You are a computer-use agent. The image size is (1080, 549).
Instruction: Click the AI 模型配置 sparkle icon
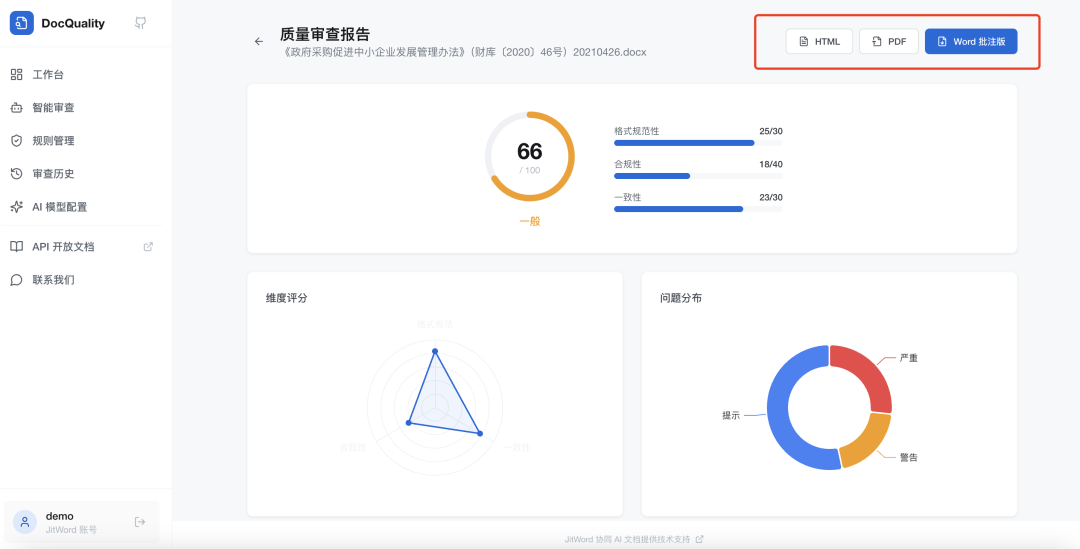(x=17, y=207)
